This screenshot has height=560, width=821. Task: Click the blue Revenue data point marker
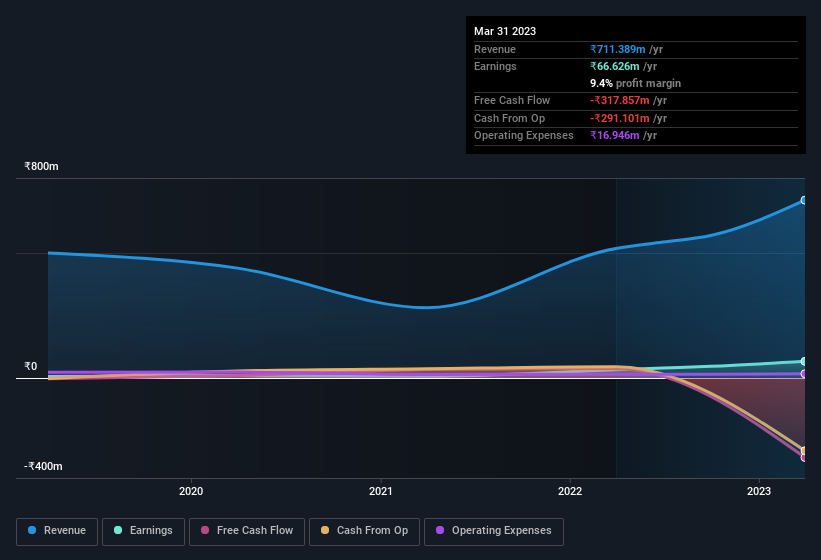(x=804, y=200)
